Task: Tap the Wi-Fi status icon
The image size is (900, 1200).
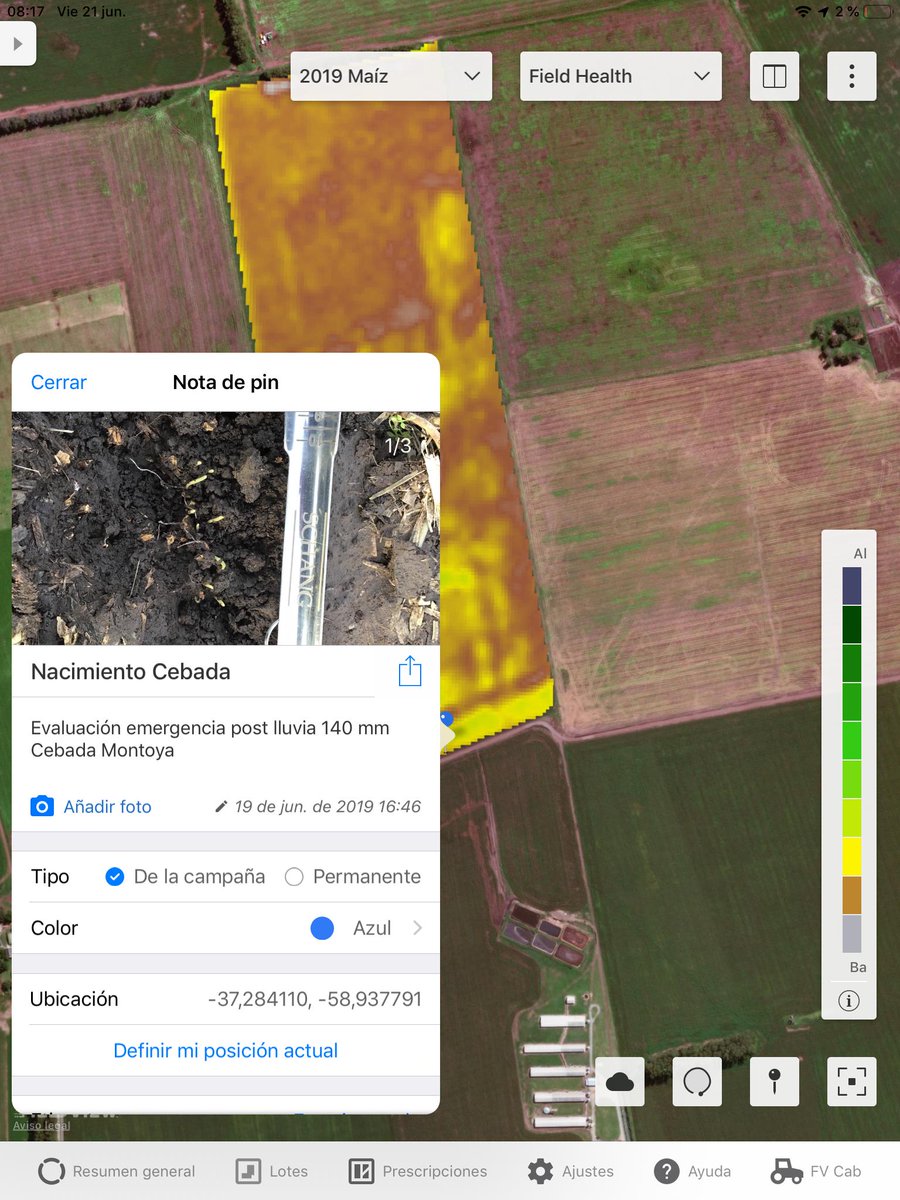Action: [803, 11]
